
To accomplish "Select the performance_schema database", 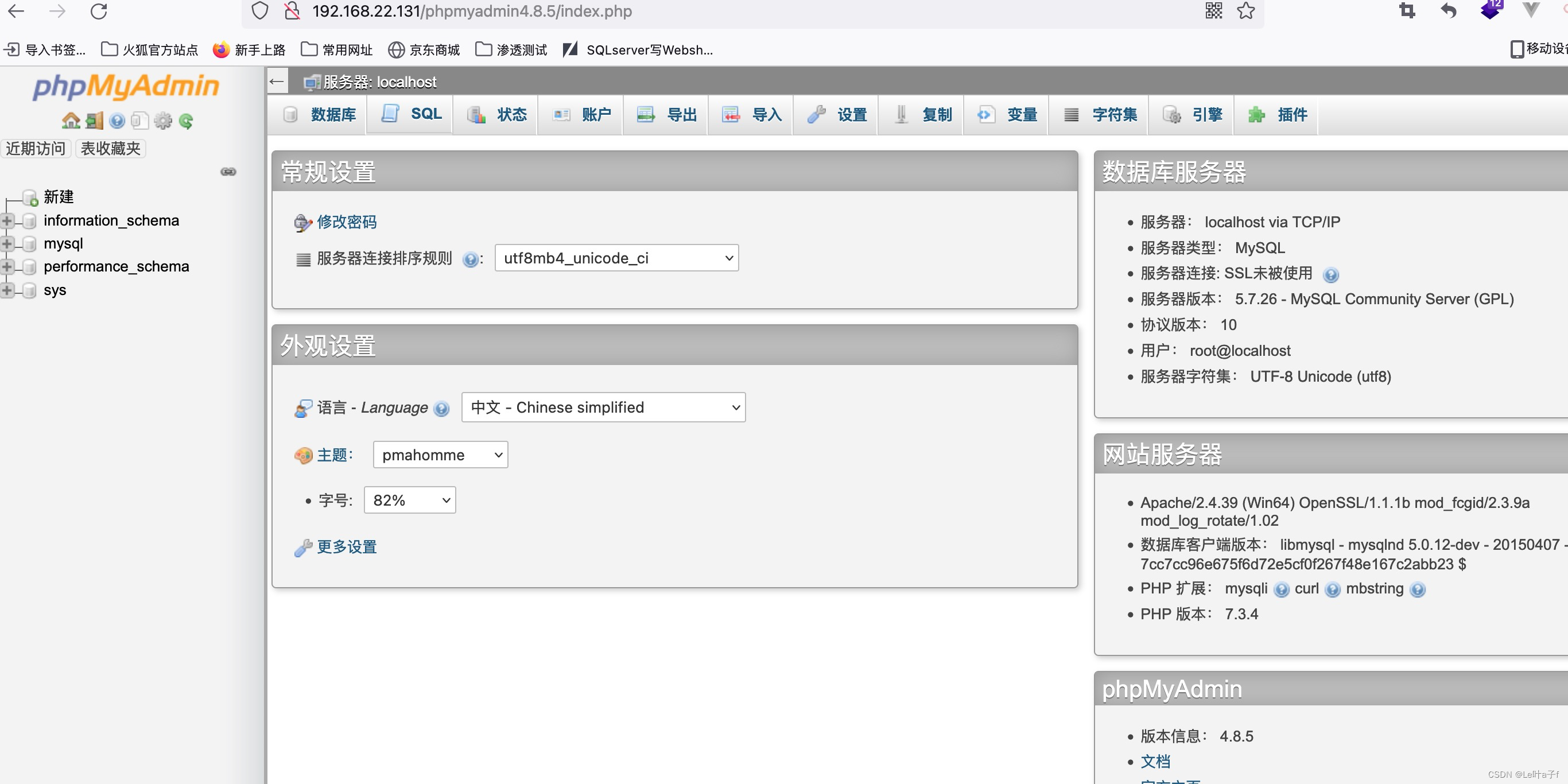I will coord(117,267).
